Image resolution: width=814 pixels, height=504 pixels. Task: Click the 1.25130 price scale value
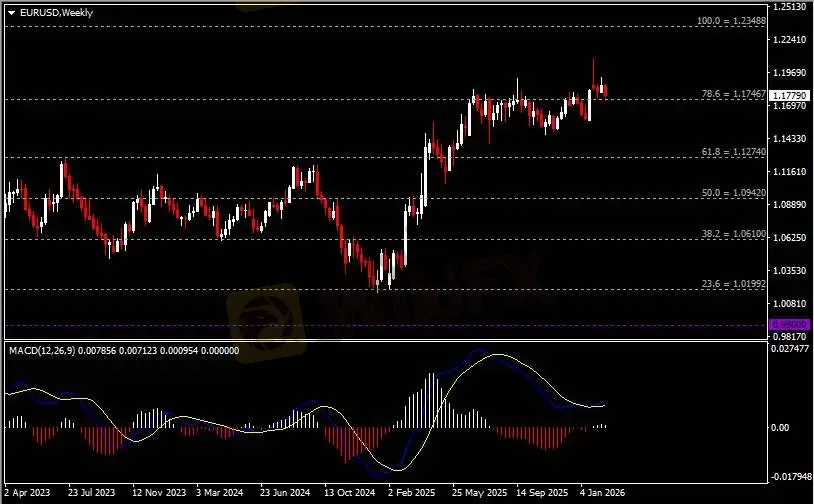coord(791,7)
